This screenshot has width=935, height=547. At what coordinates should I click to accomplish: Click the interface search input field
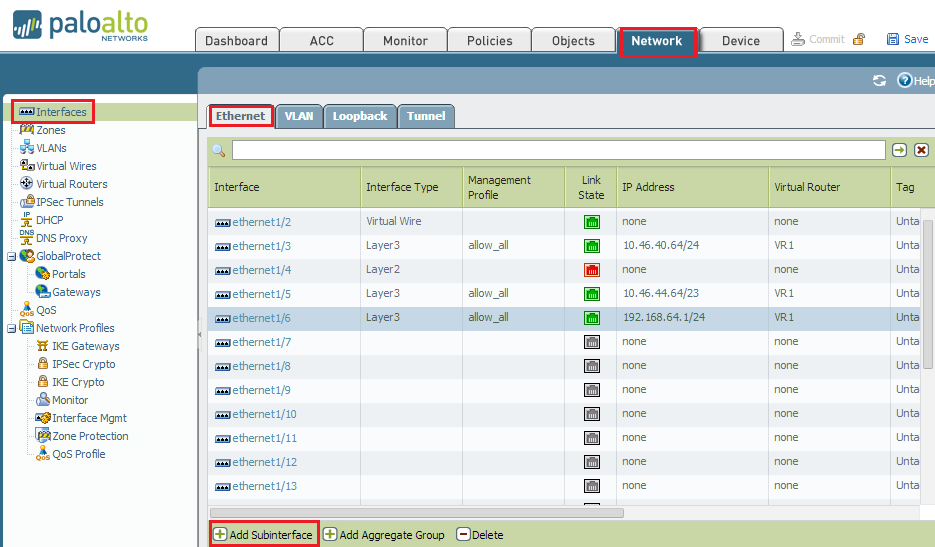(558, 150)
